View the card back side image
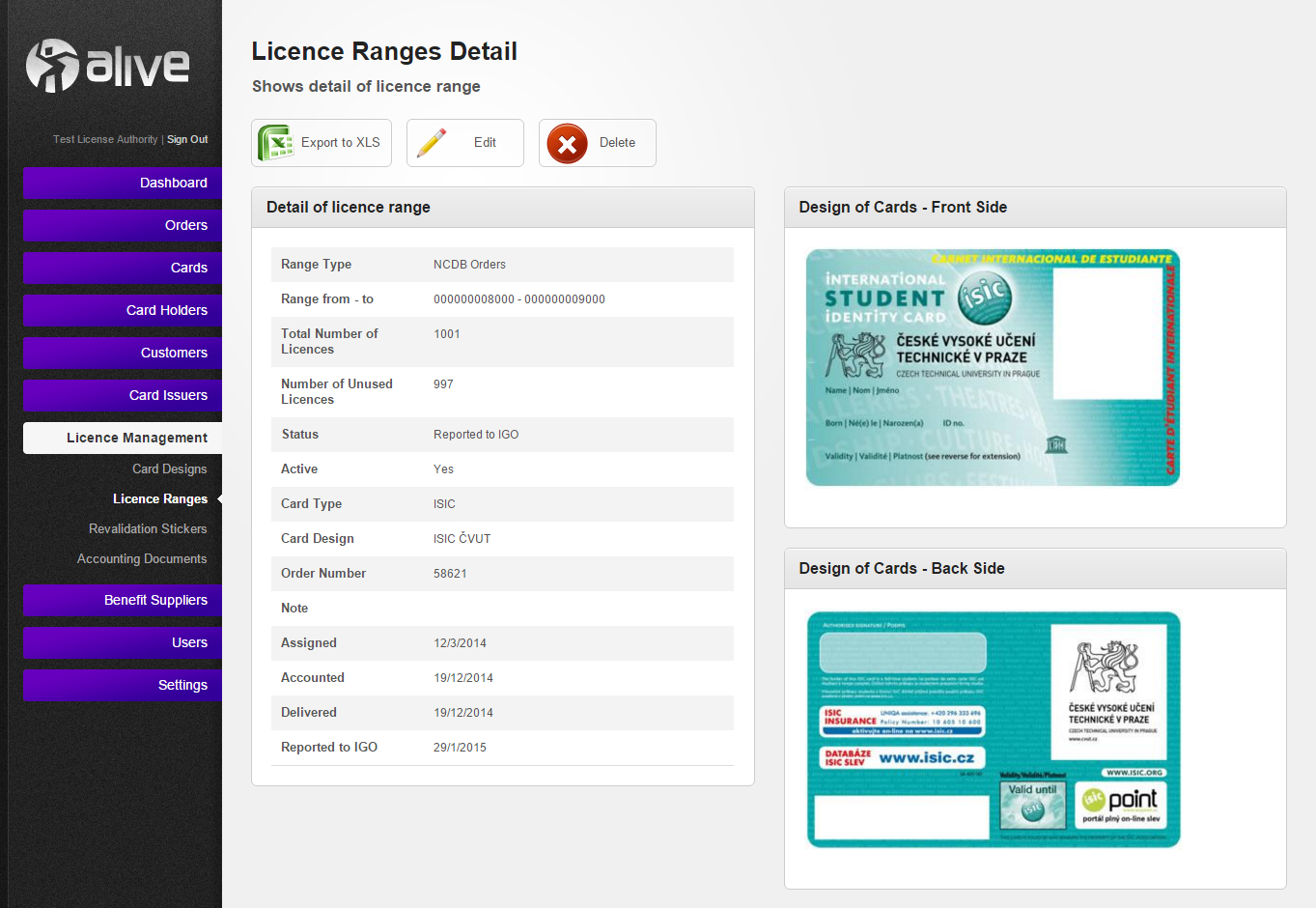The image size is (1316, 908). 994,729
